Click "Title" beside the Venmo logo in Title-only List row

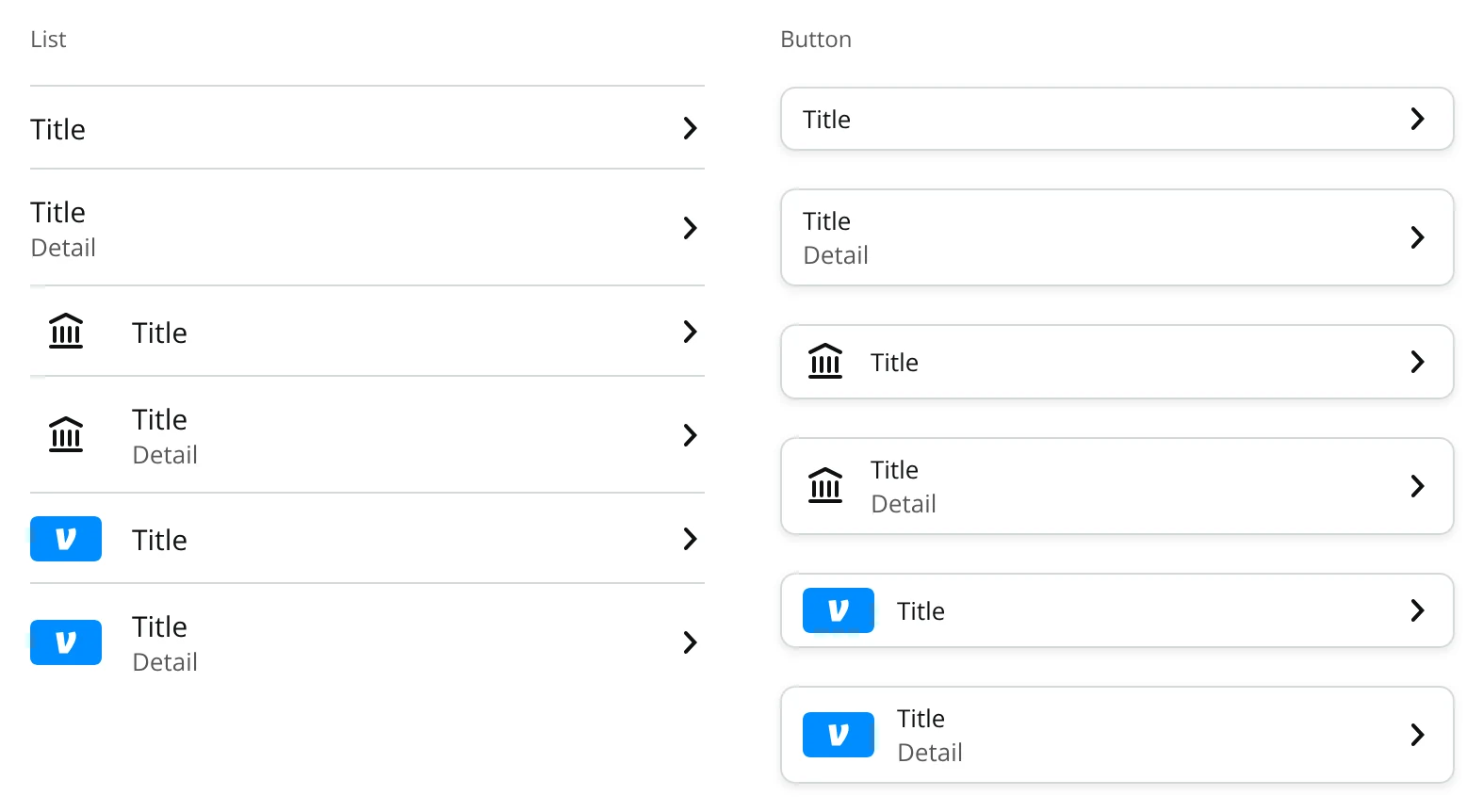click(159, 540)
